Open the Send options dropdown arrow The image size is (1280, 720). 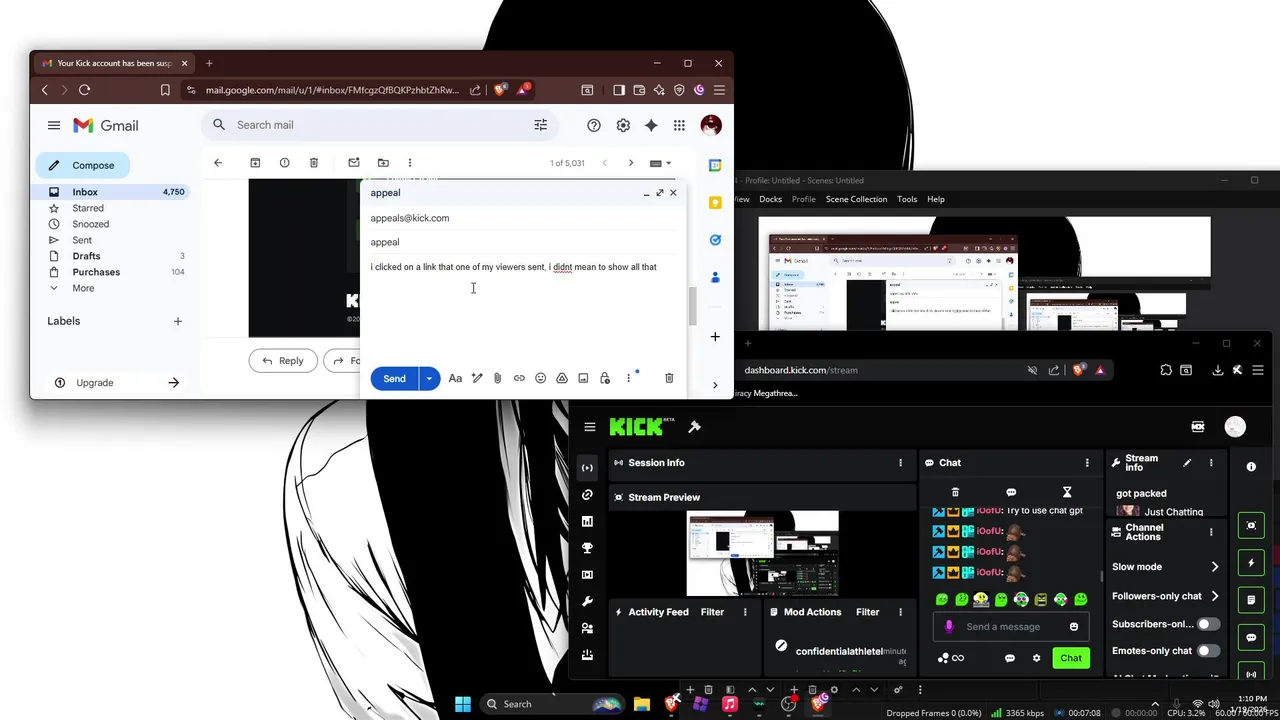[x=429, y=378]
